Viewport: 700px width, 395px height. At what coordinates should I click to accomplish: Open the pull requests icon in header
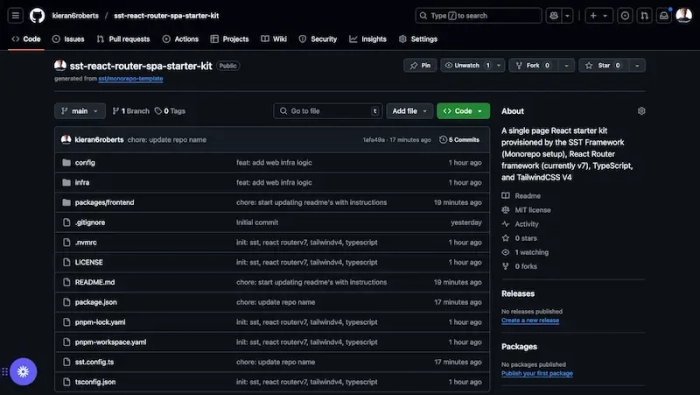pos(644,16)
